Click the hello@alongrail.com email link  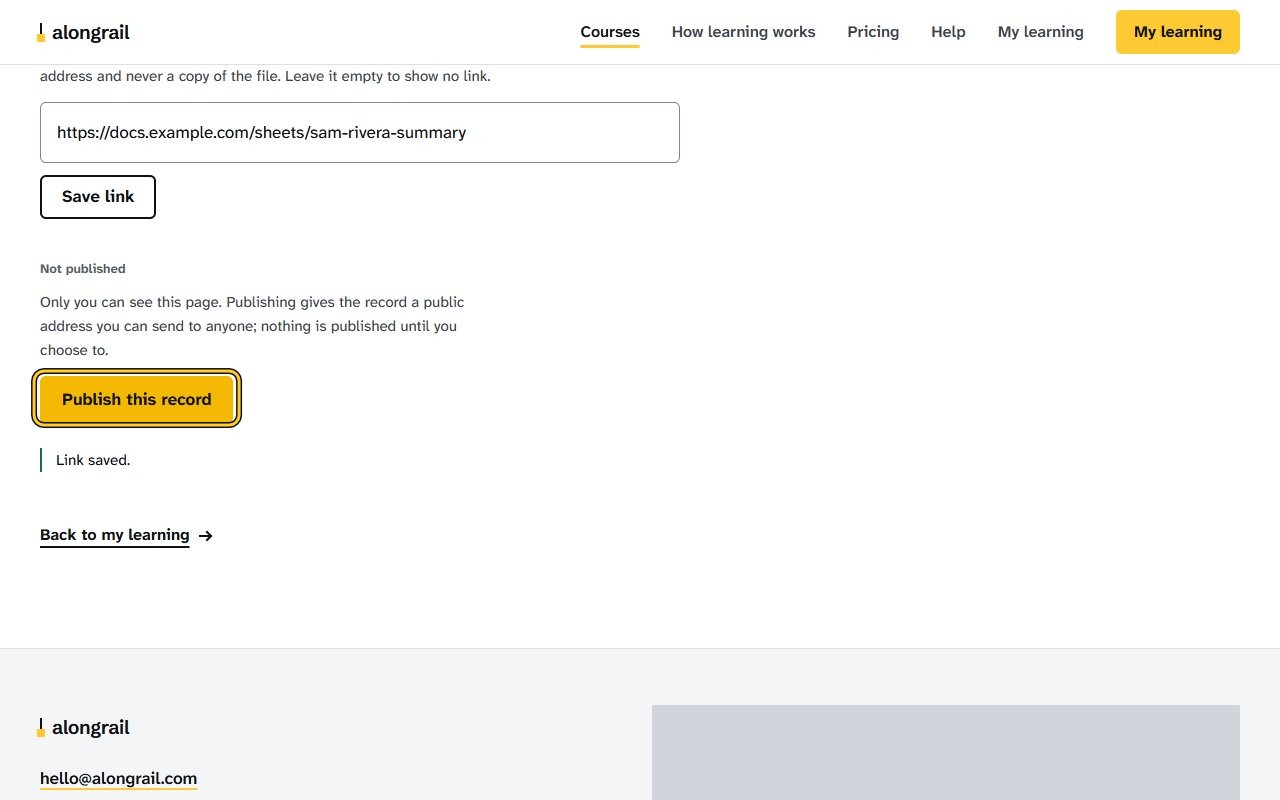click(x=118, y=778)
